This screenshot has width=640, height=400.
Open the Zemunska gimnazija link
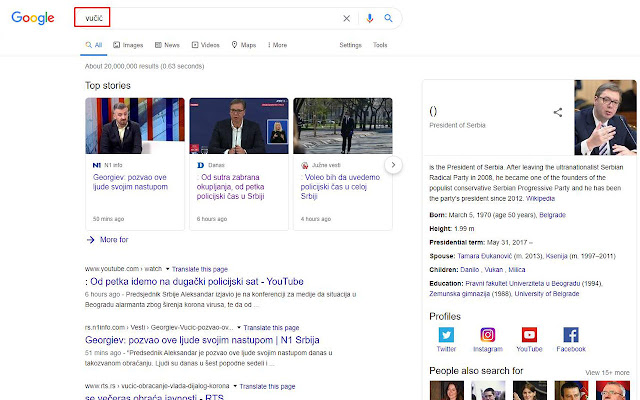(x=459, y=293)
